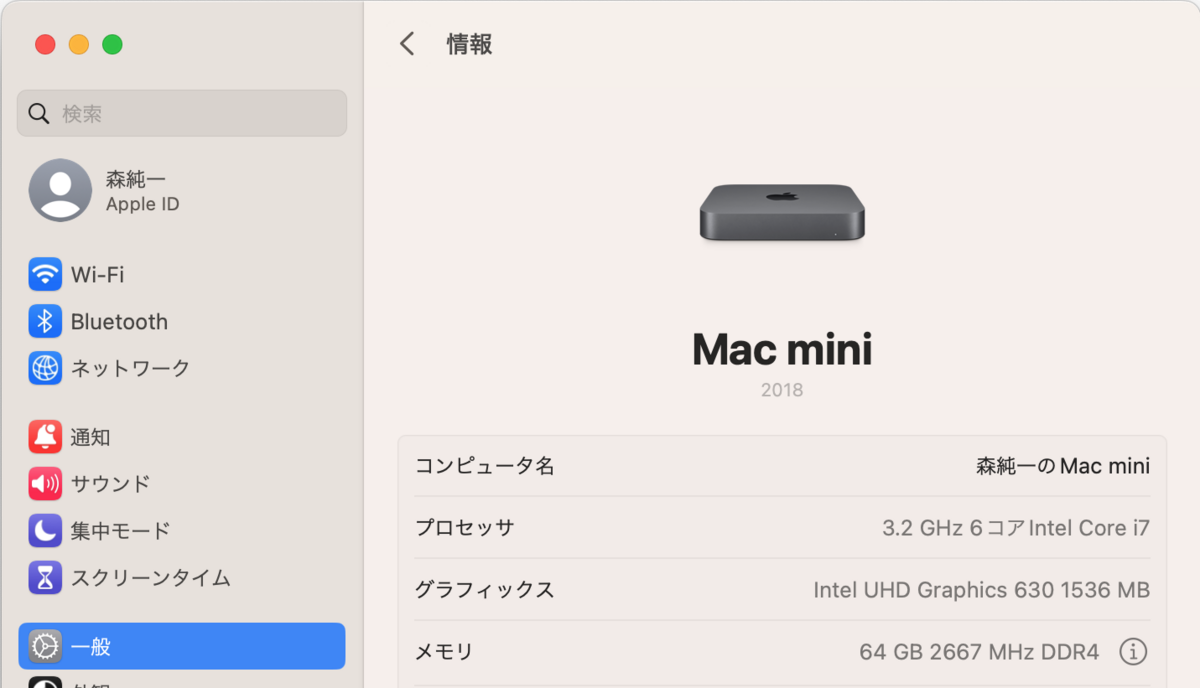The width and height of the screenshot is (1200, 688).
Task: Zoom window with green button
Action: (113, 44)
